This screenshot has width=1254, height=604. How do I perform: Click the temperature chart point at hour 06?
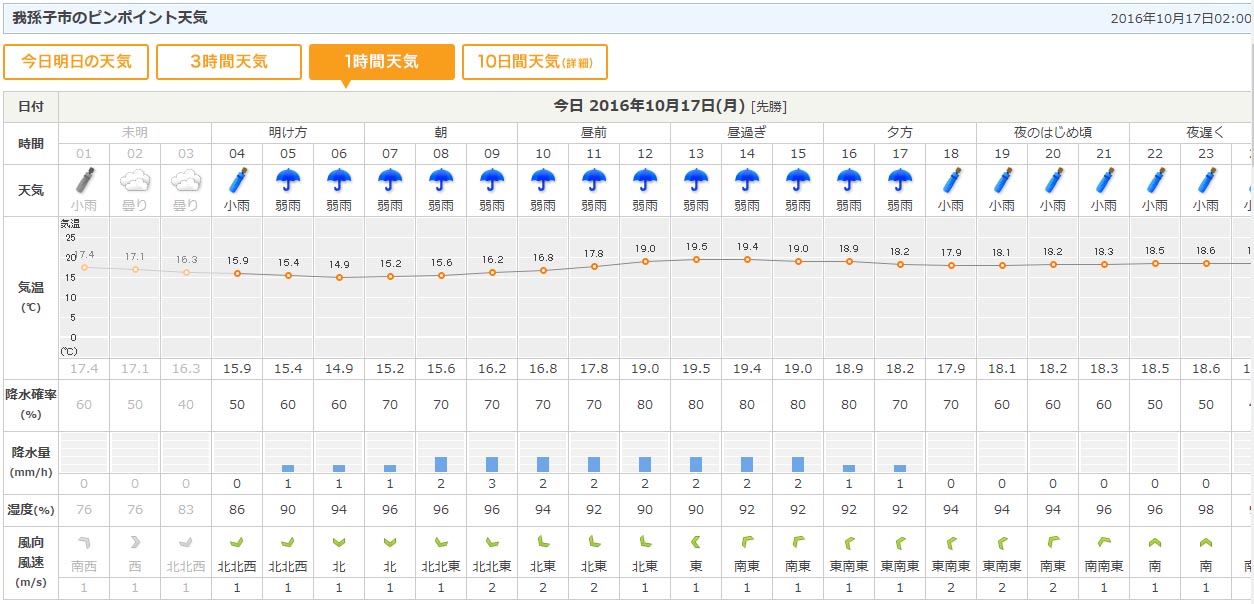point(339,277)
